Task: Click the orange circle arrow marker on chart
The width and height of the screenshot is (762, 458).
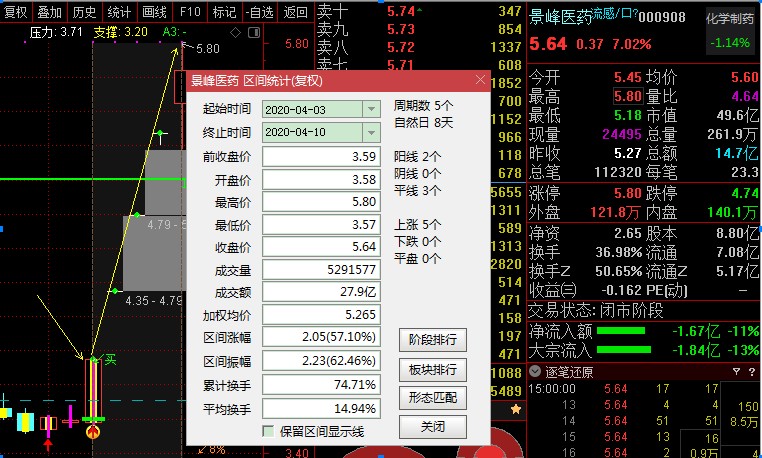Action: tap(93, 432)
